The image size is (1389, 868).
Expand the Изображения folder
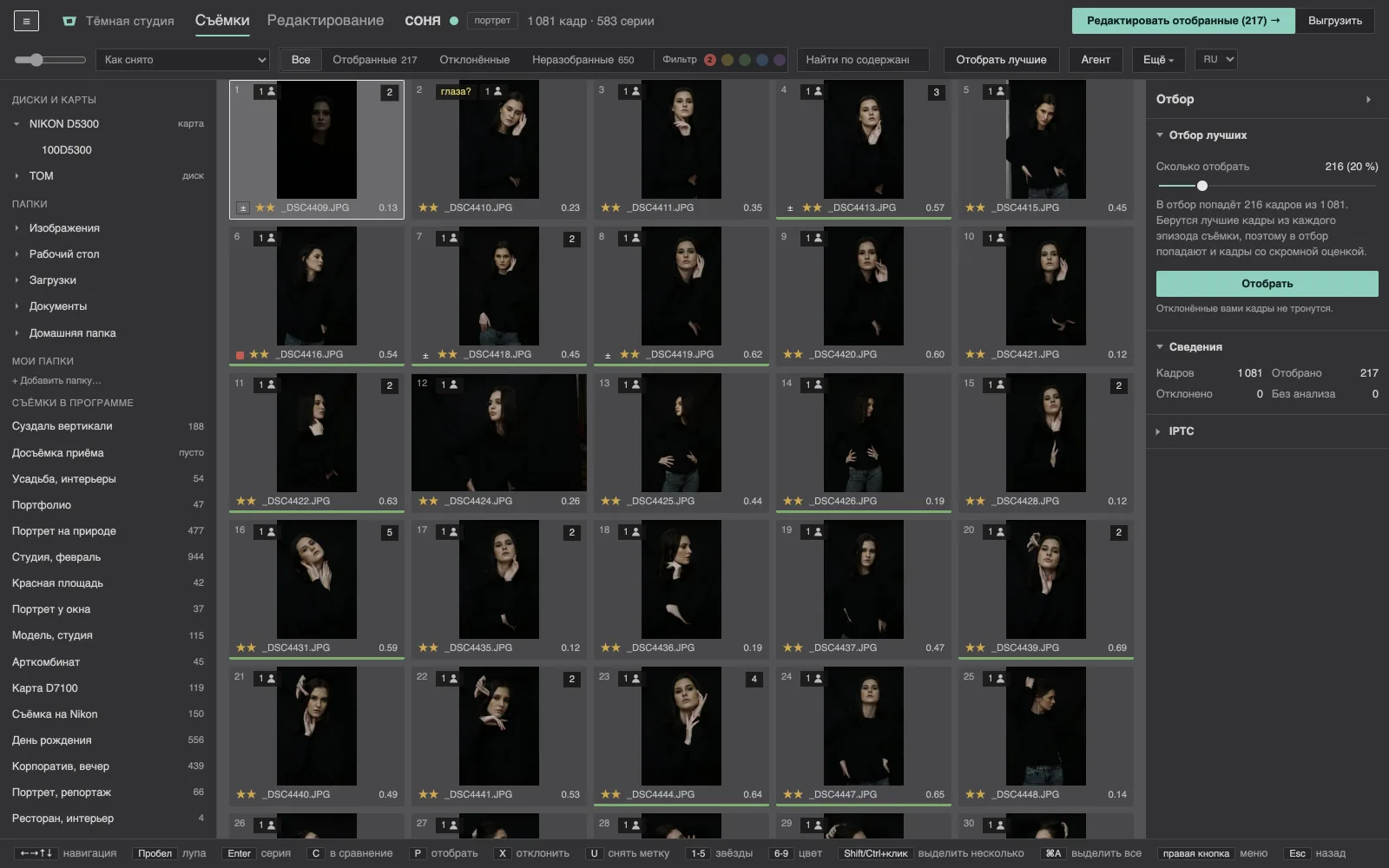tap(16, 228)
